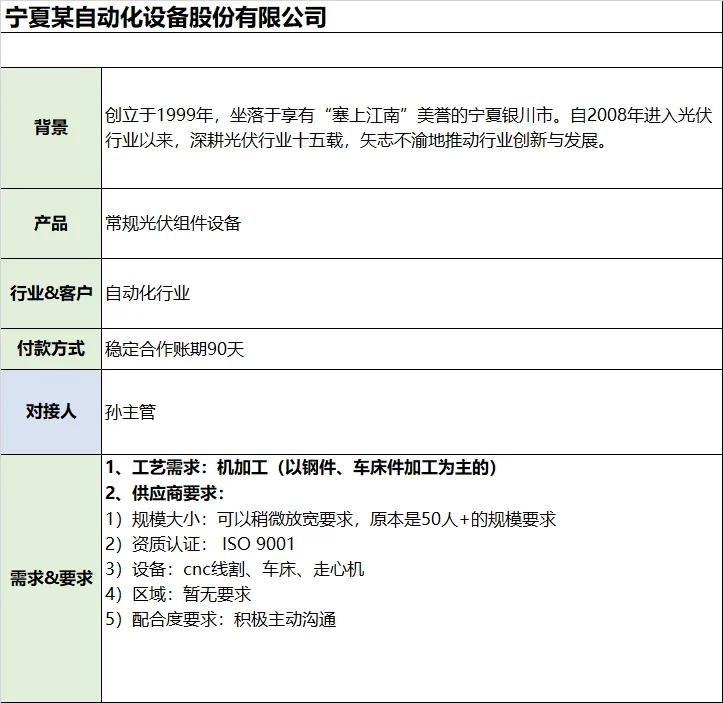Select the cell 稳定合作账期90天
The height and width of the screenshot is (703, 723).
click(x=412, y=349)
